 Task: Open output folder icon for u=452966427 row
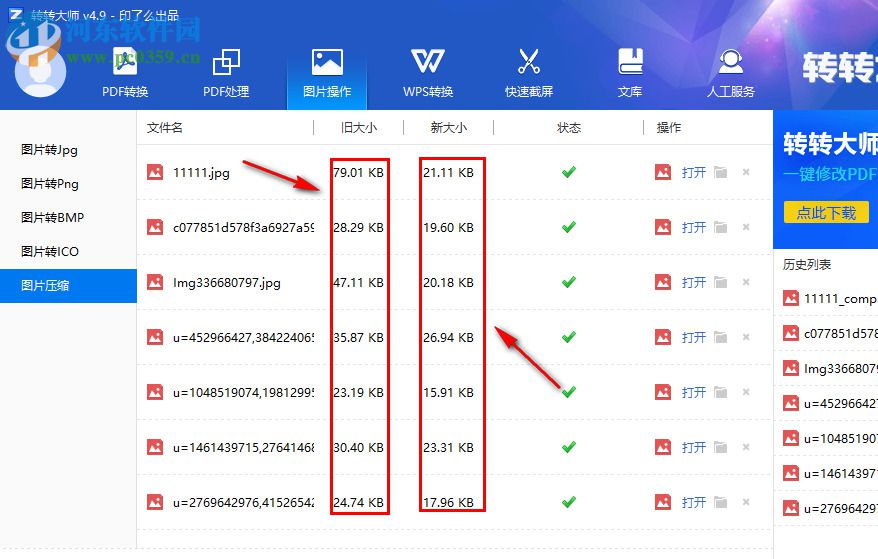pos(721,337)
